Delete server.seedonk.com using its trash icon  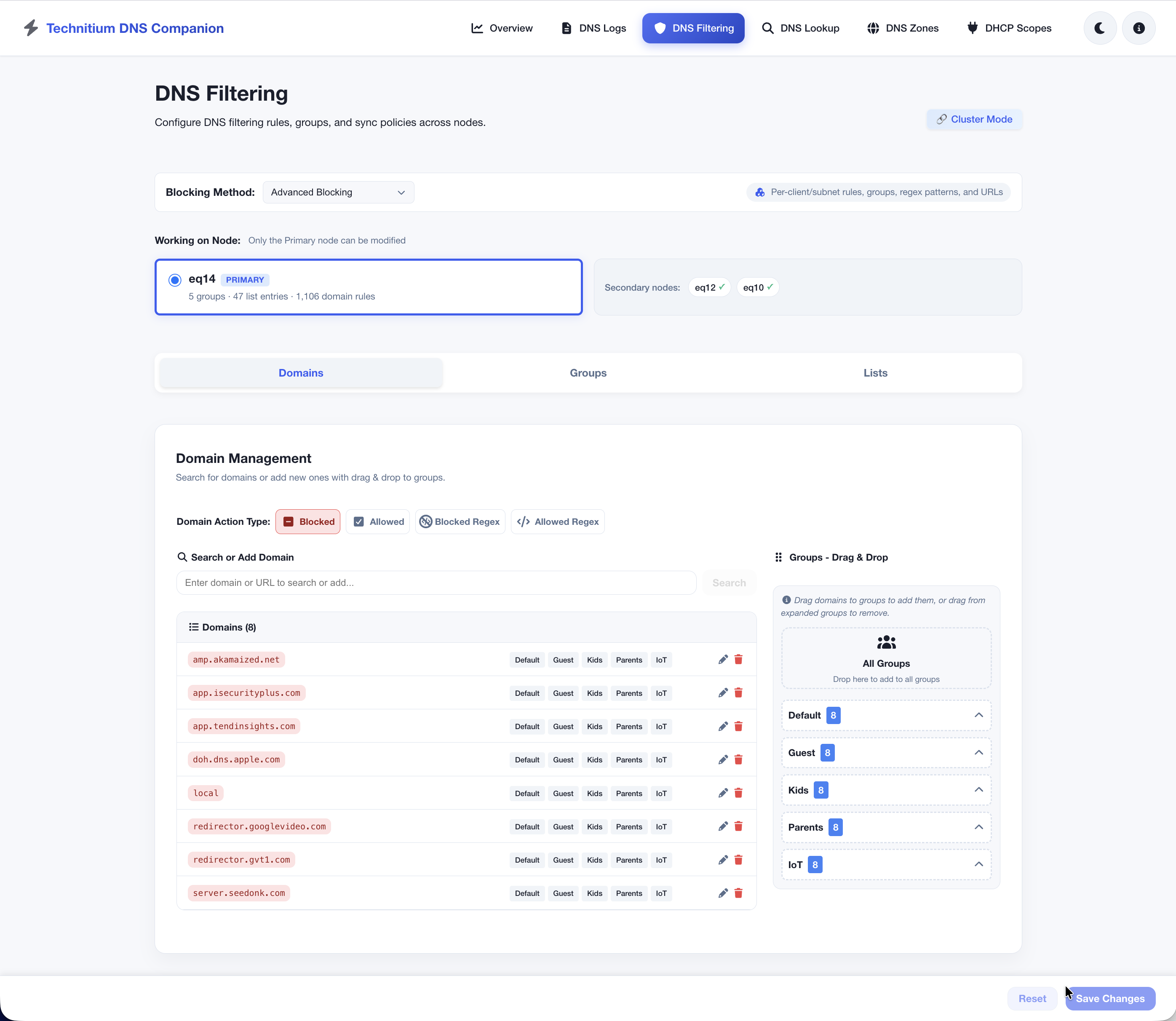pos(738,893)
